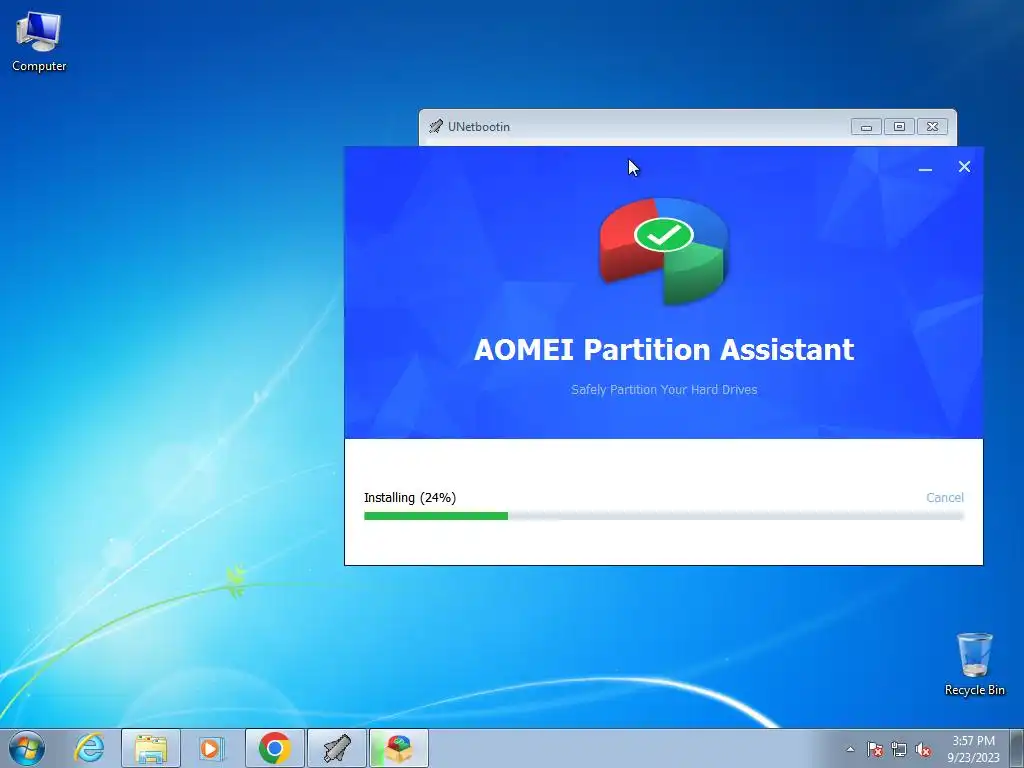Maximize the UNetbootin window
This screenshot has height=768, width=1024.
click(x=899, y=127)
